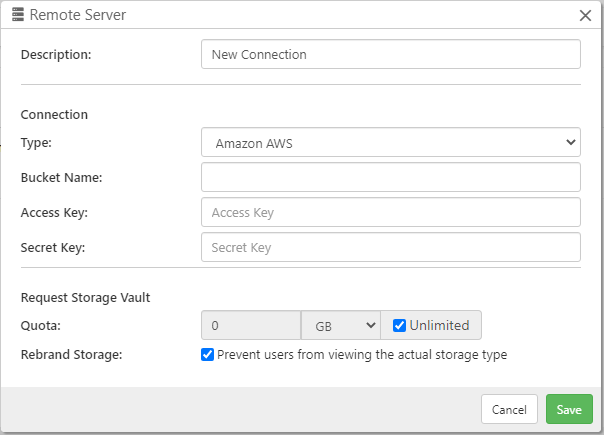Image resolution: width=604 pixels, height=435 pixels.
Task: Click the "Bucket Name:" label
Action: 62,178
